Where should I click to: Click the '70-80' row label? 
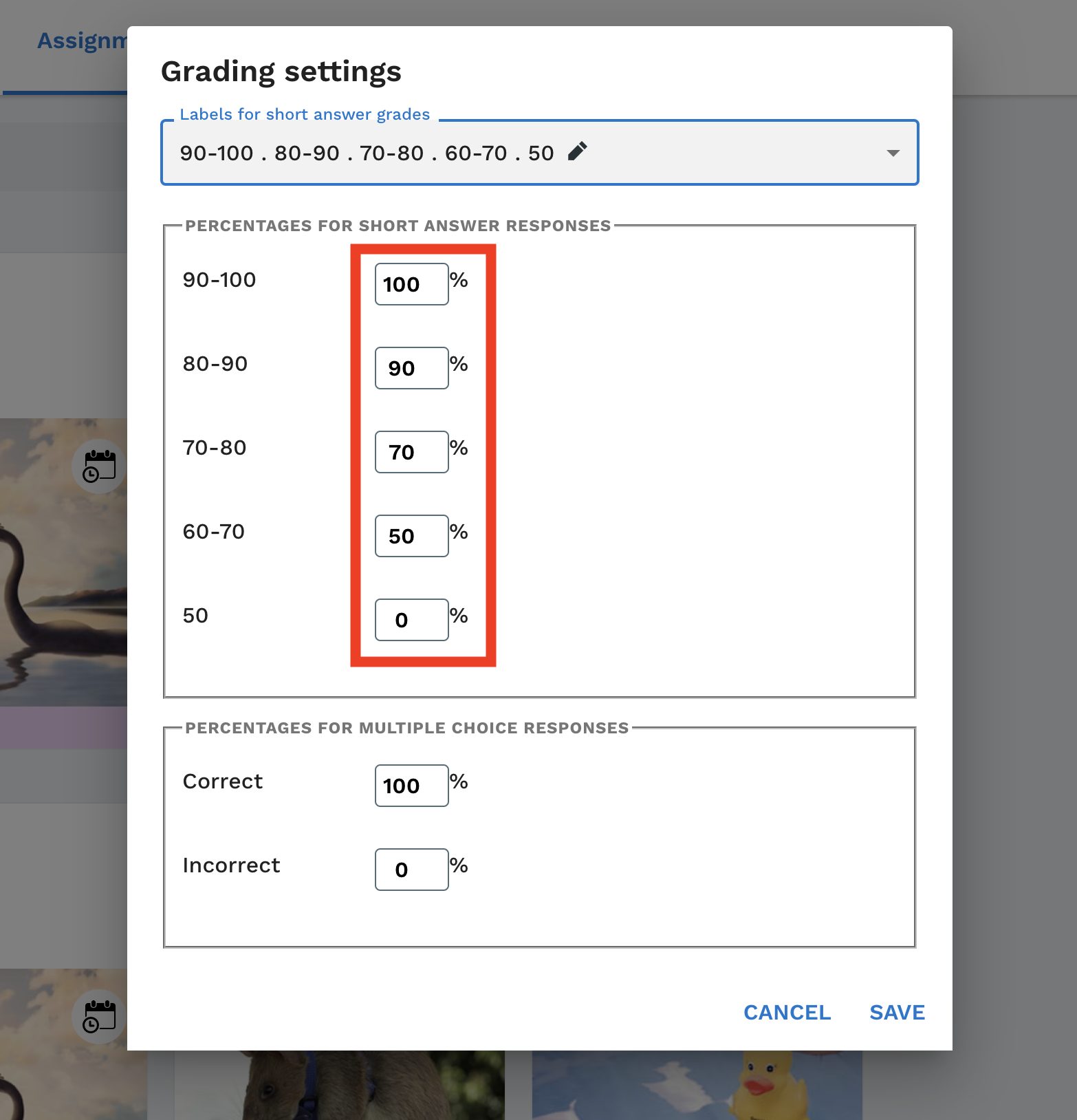(x=215, y=448)
